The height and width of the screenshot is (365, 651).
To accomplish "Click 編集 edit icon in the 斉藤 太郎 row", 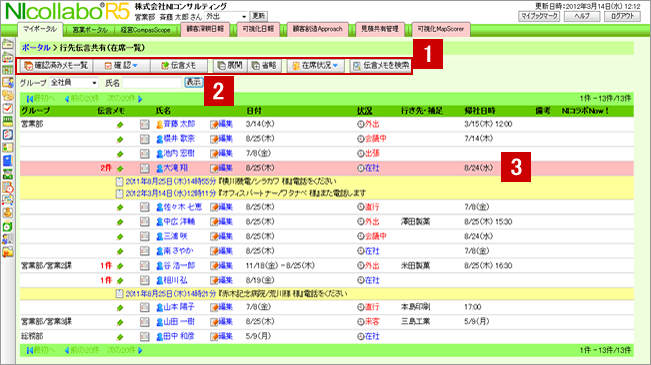I will coord(221,124).
